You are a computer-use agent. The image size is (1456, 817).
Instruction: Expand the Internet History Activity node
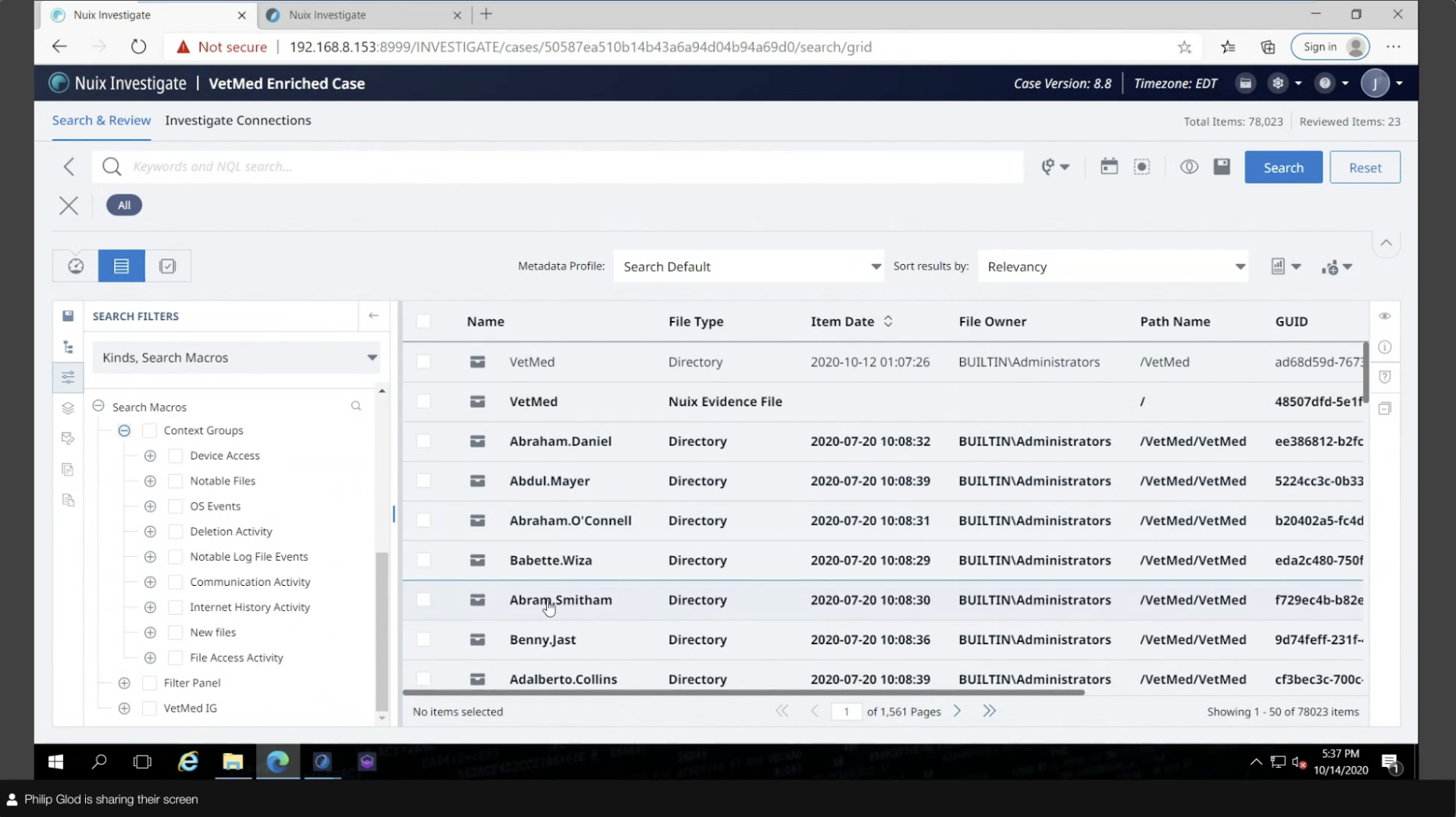coord(150,607)
